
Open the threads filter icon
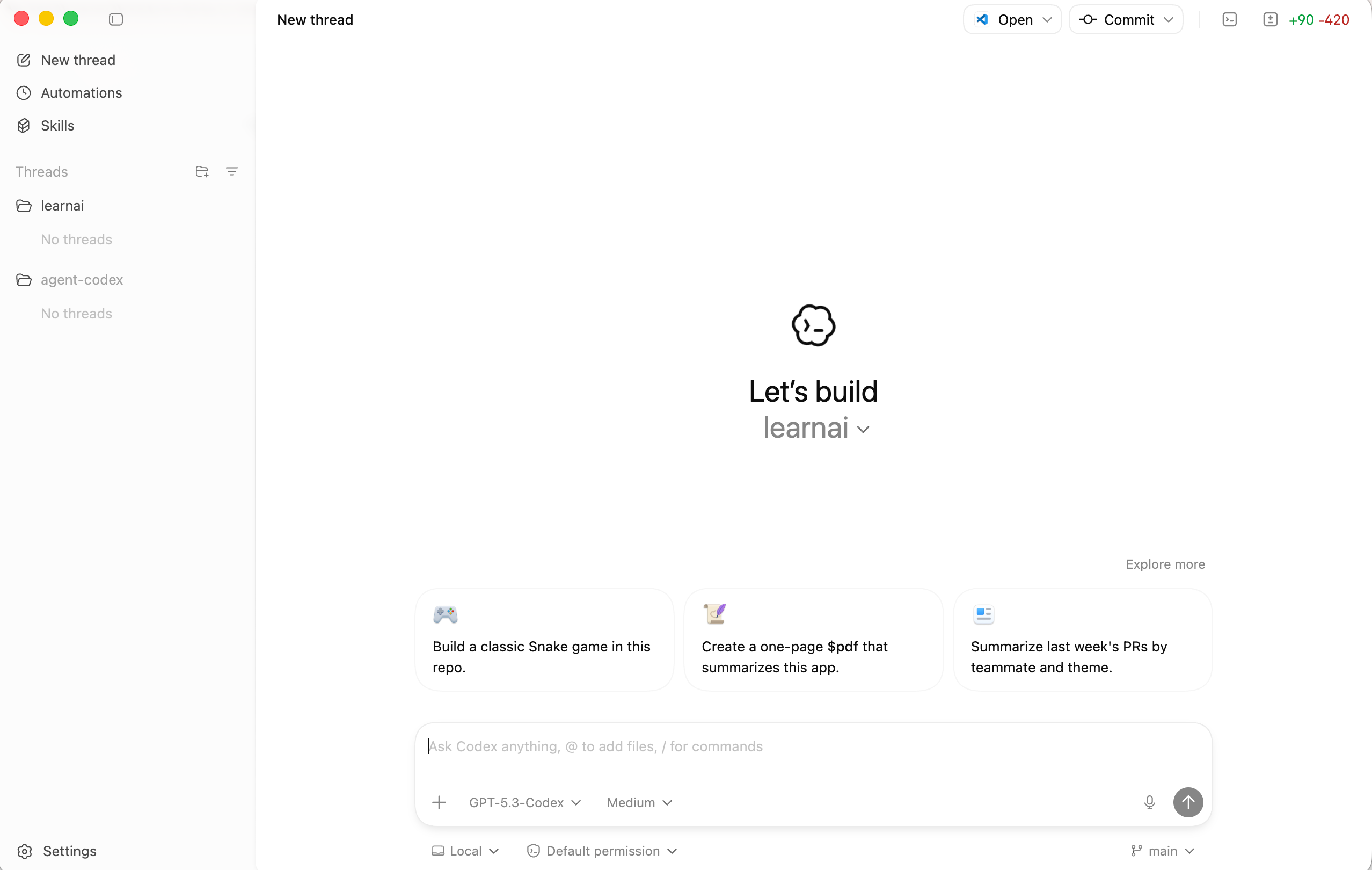[231, 171]
